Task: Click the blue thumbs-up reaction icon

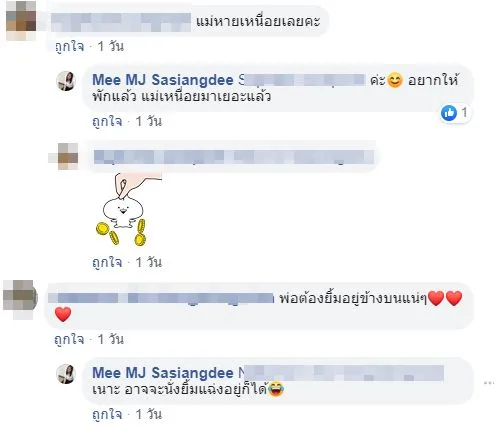Action: 449,113
